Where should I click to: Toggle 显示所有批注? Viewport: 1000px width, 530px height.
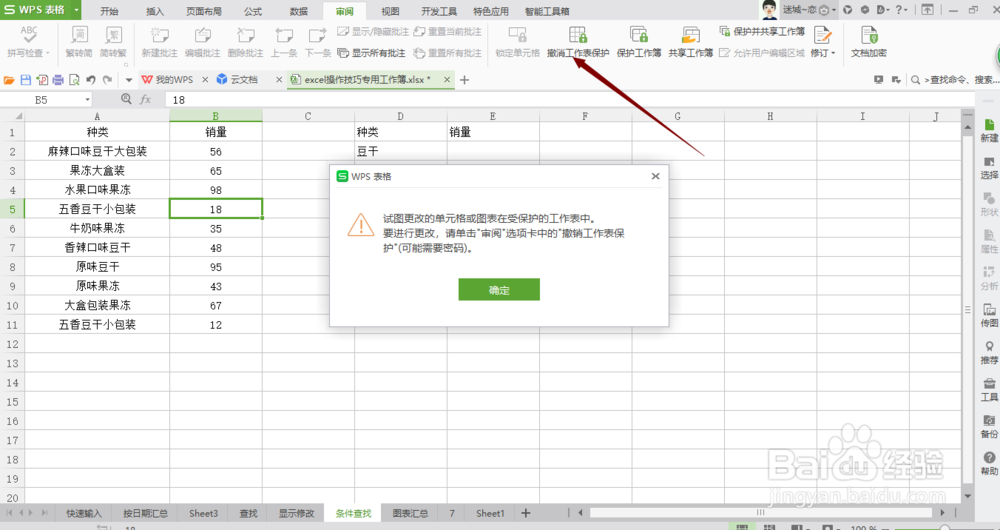(x=372, y=53)
